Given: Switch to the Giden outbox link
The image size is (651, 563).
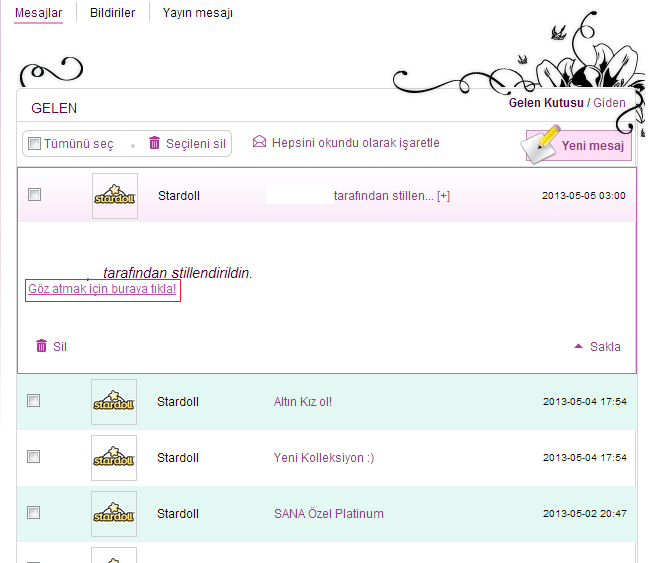Looking at the screenshot, I should point(609,103).
